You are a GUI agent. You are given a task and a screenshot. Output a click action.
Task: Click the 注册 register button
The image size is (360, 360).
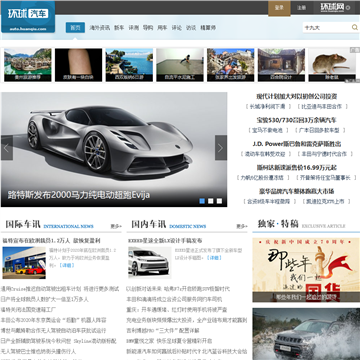point(301,8)
